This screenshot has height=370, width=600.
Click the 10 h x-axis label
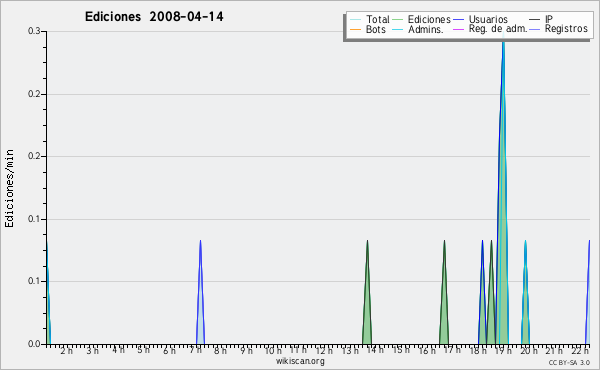273,351
